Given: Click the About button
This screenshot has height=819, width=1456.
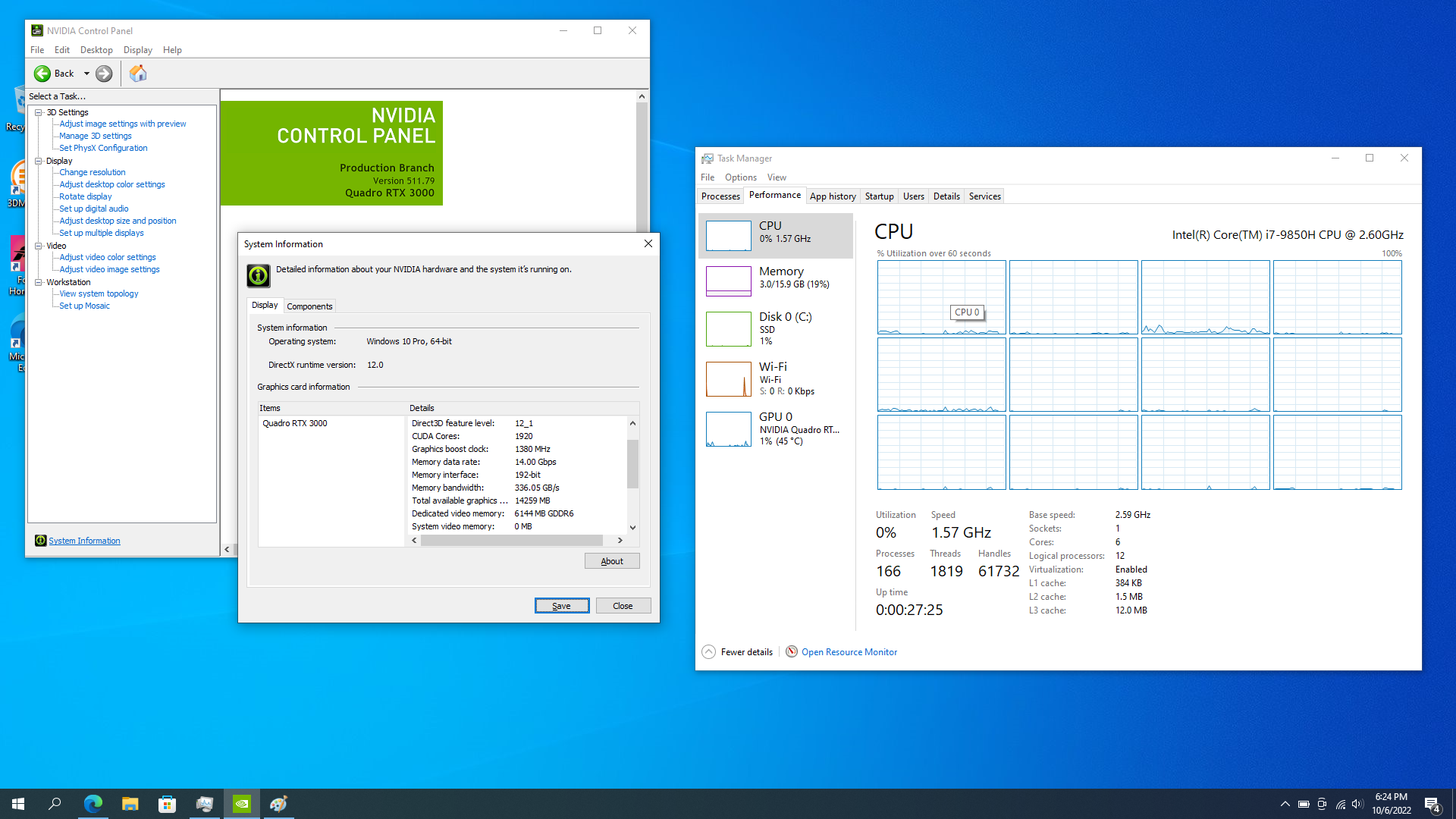Looking at the screenshot, I should (612, 561).
